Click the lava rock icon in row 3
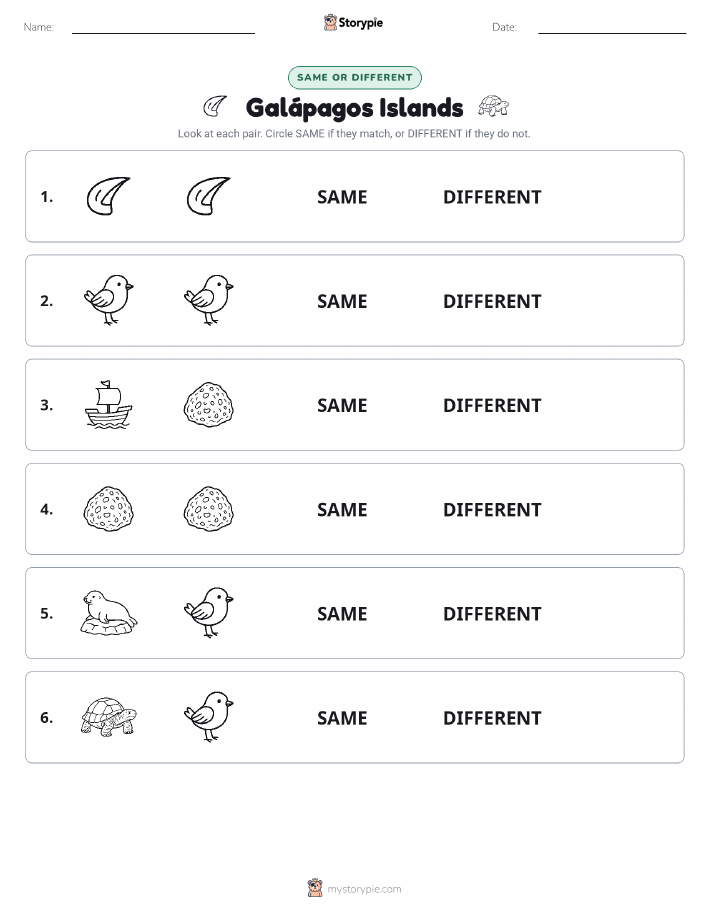This screenshot has height=917, width=709. click(209, 405)
